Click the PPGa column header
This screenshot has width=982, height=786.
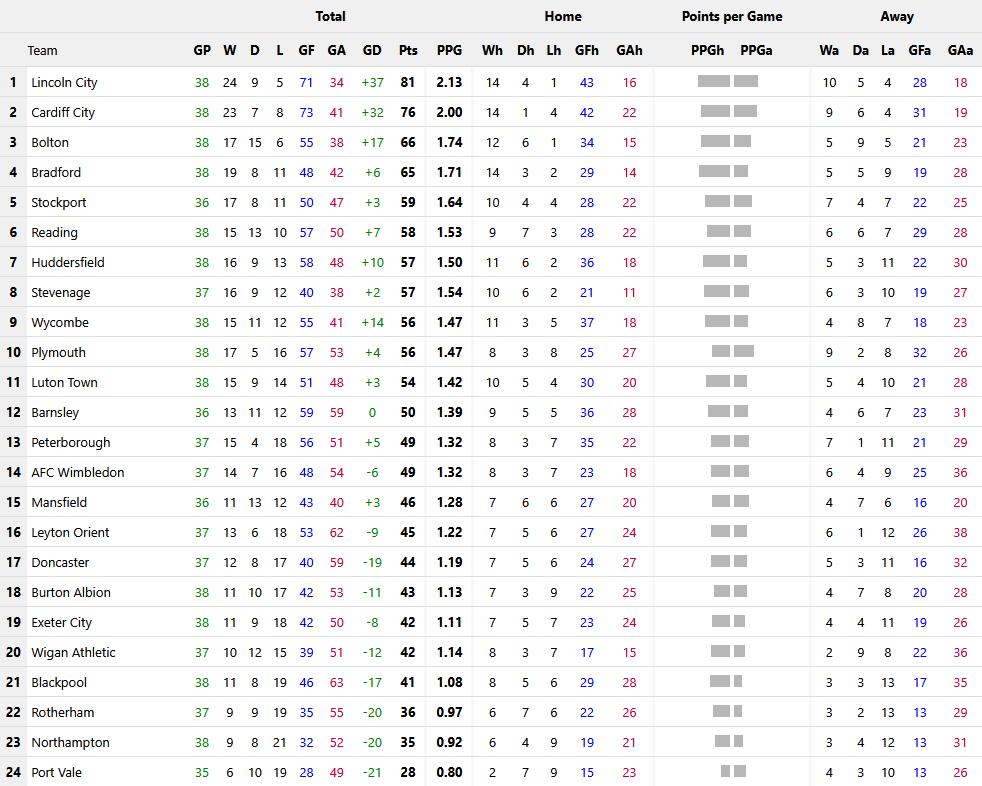tap(756, 51)
